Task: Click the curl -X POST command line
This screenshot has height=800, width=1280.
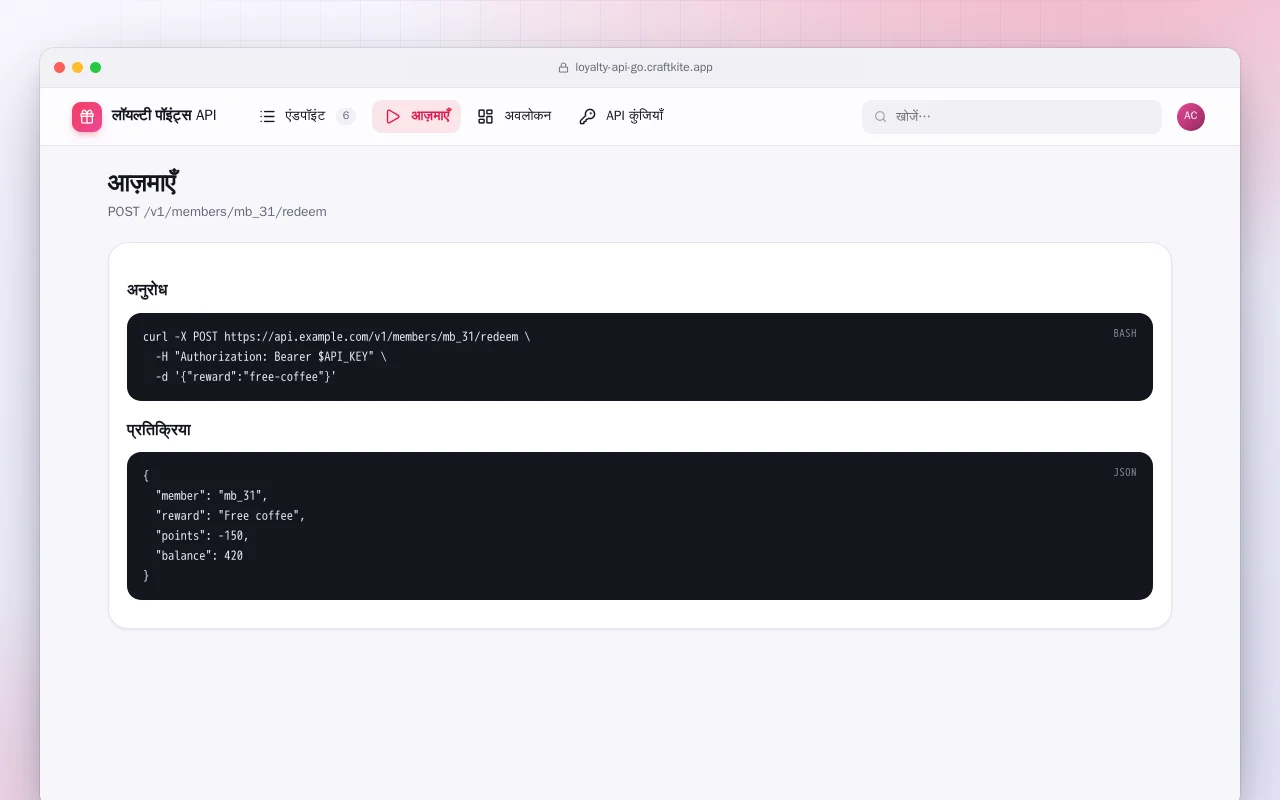Action: [x=337, y=337]
